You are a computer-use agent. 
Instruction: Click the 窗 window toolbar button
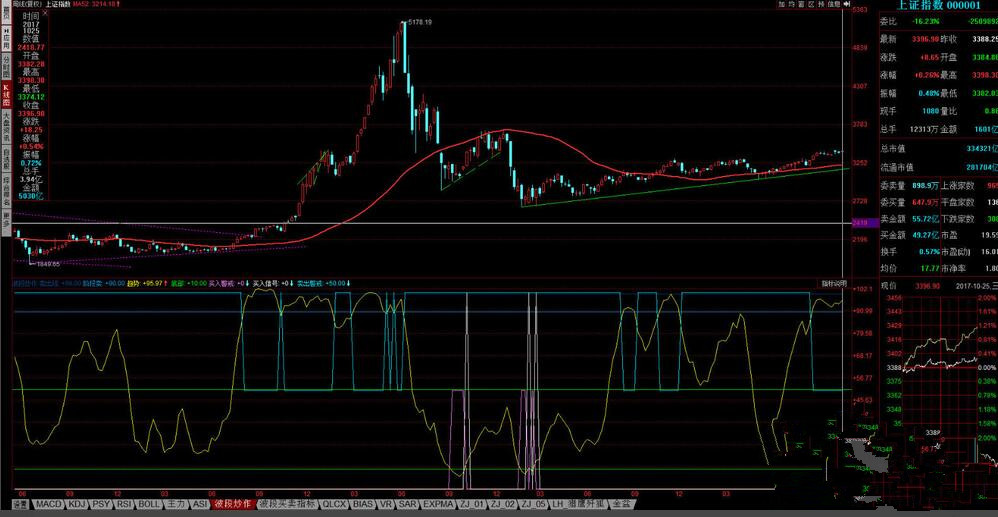click(x=801, y=4)
